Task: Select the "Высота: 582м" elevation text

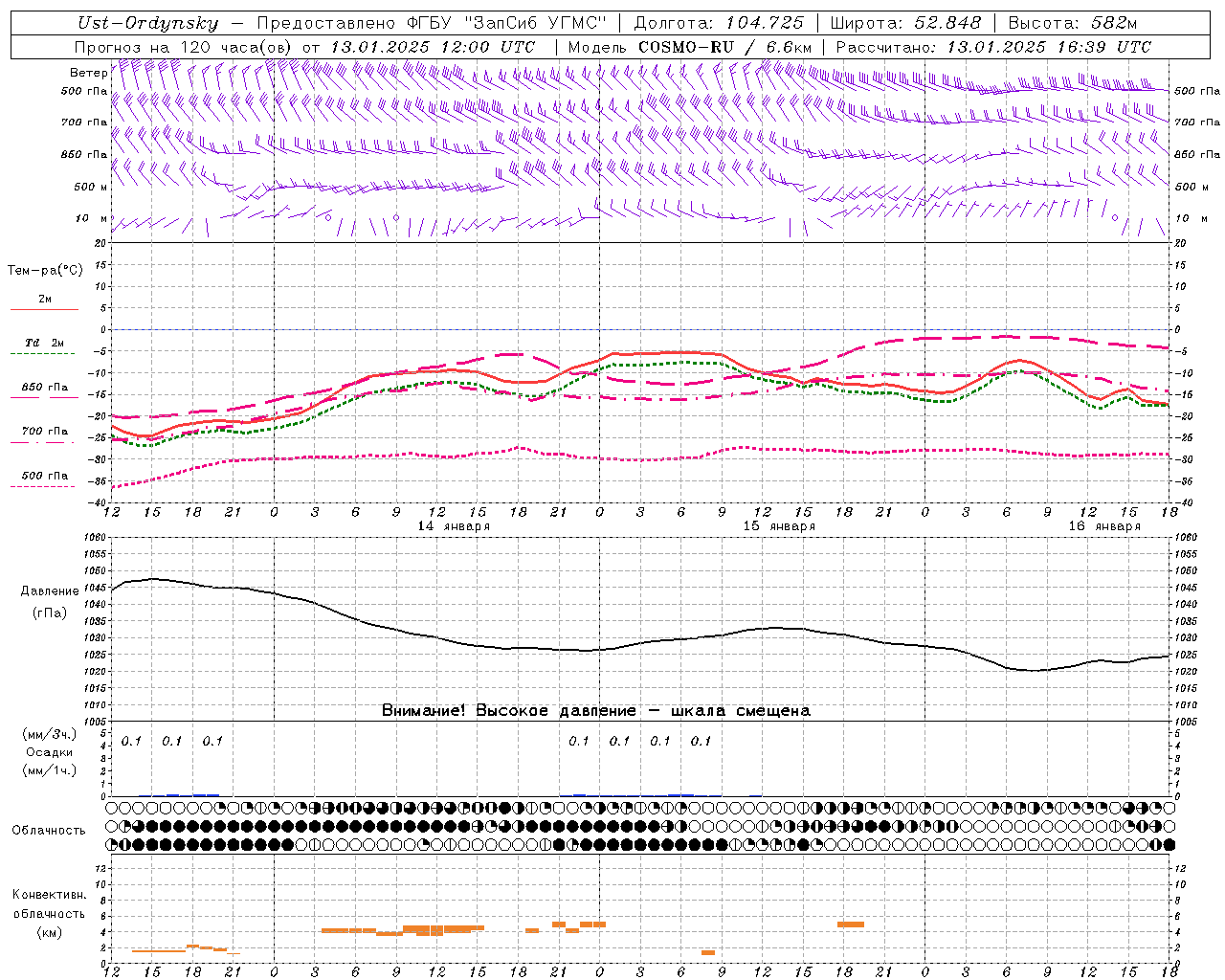Action: 1073,24
